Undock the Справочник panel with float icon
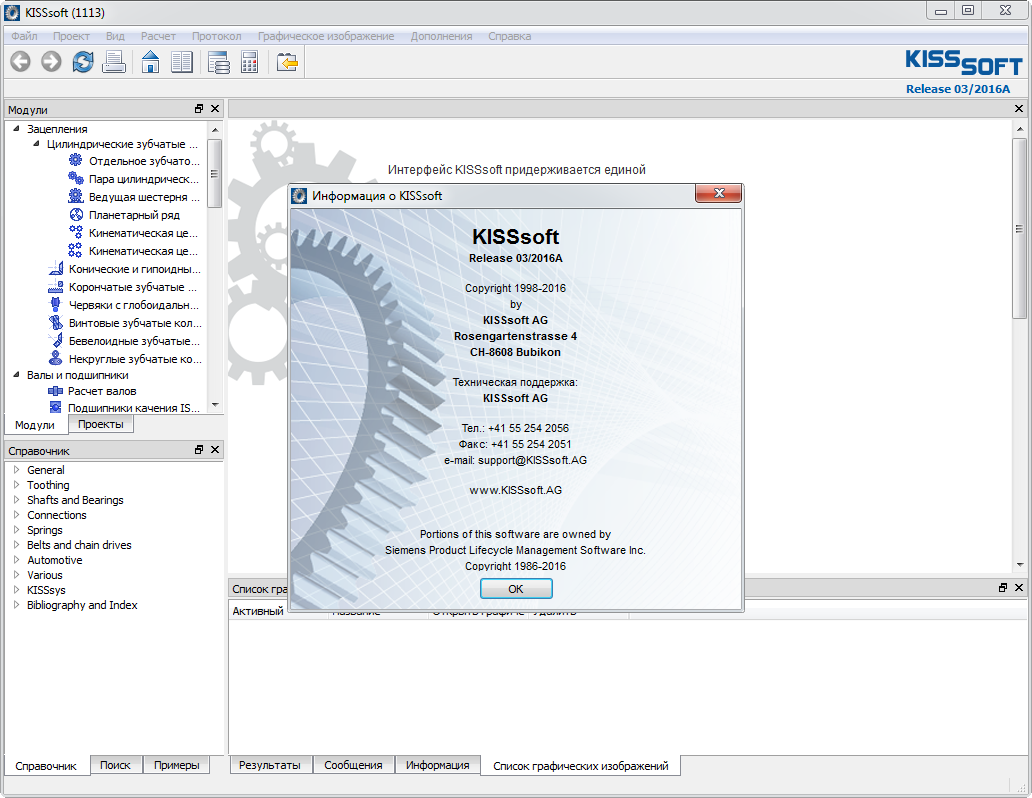1032x798 pixels. click(x=199, y=450)
